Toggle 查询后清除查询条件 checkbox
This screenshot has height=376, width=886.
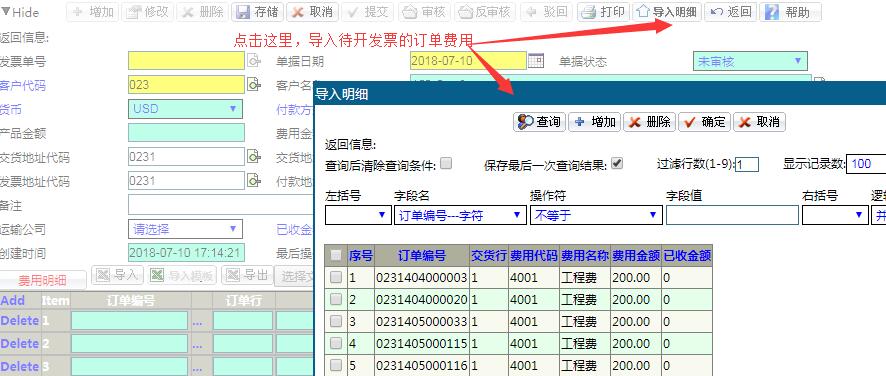(446, 164)
